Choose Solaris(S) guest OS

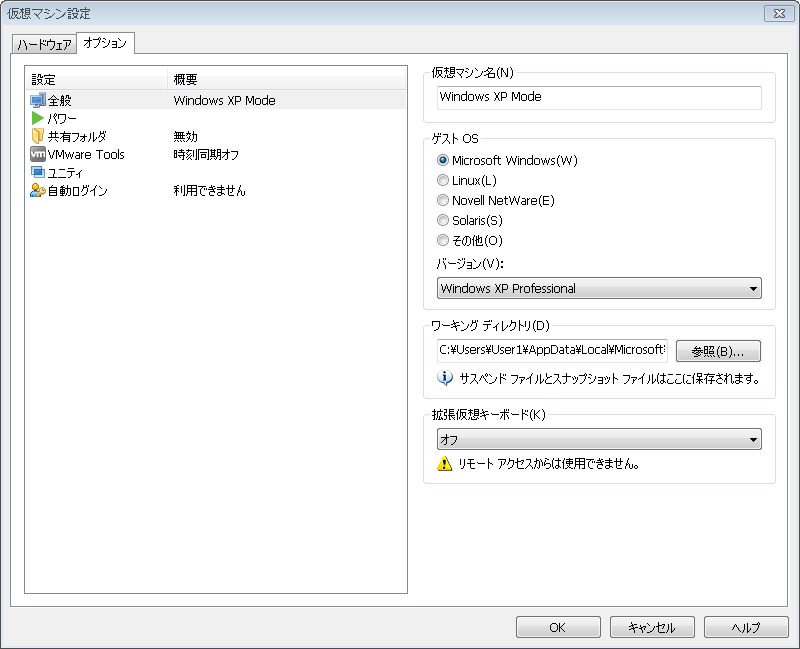click(x=442, y=220)
